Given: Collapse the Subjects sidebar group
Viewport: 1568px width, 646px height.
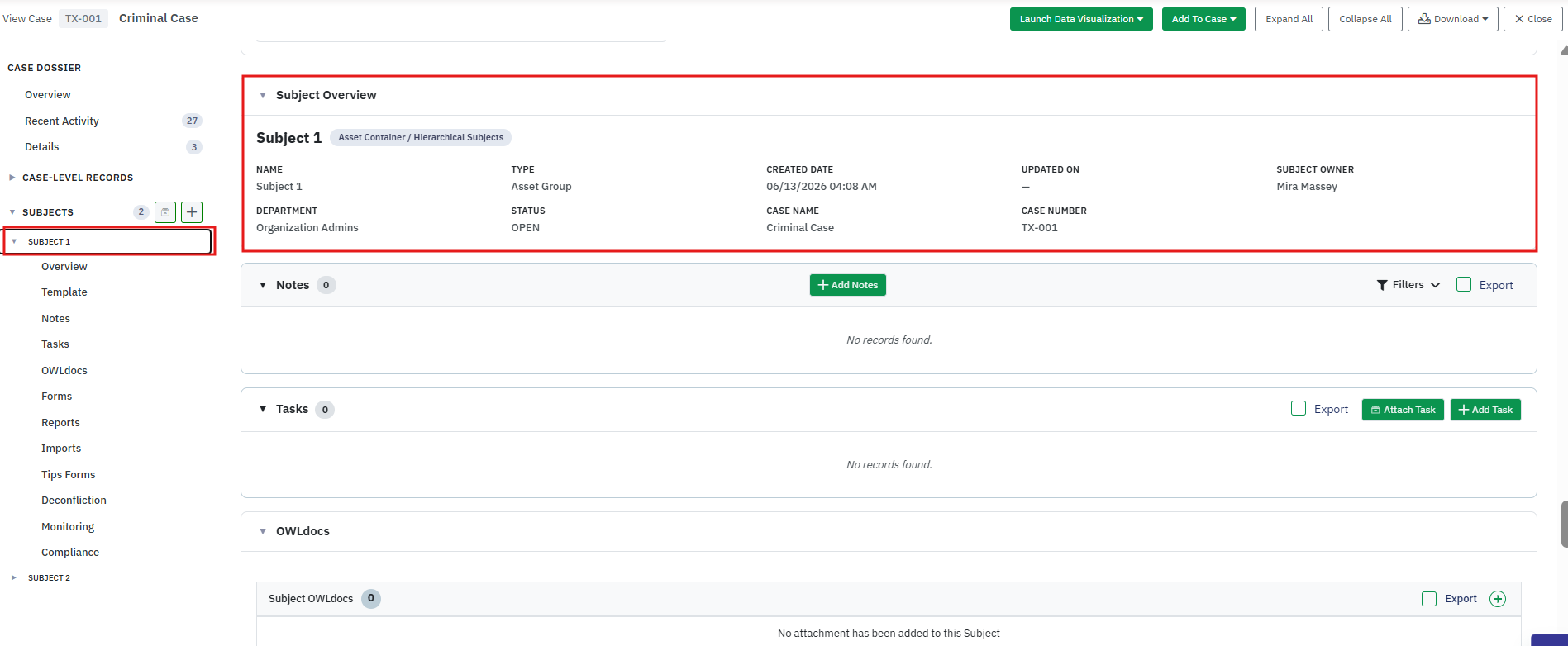Looking at the screenshot, I should (x=12, y=212).
